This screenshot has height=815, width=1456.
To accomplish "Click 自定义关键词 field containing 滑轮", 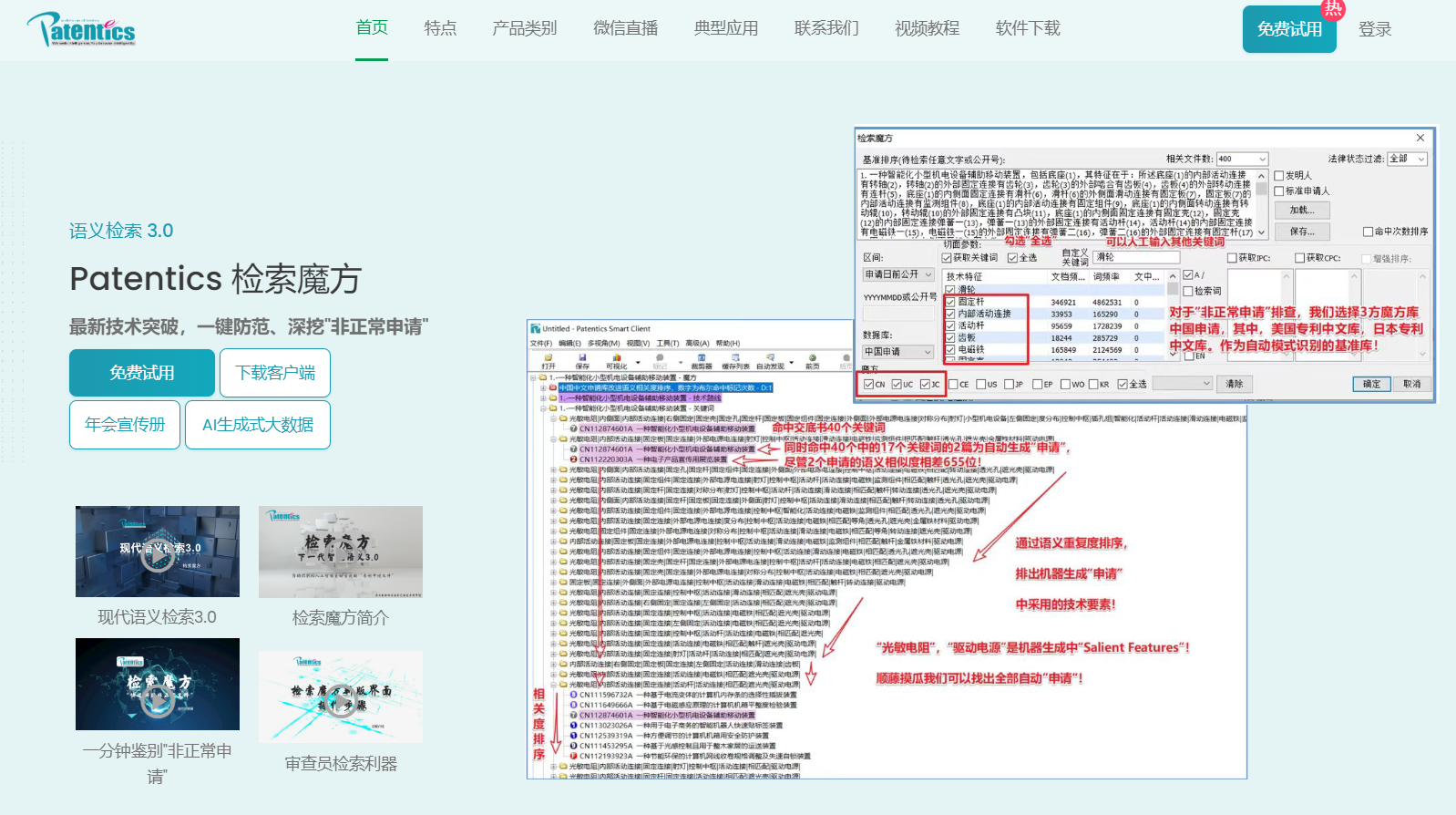I will (x=1135, y=257).
